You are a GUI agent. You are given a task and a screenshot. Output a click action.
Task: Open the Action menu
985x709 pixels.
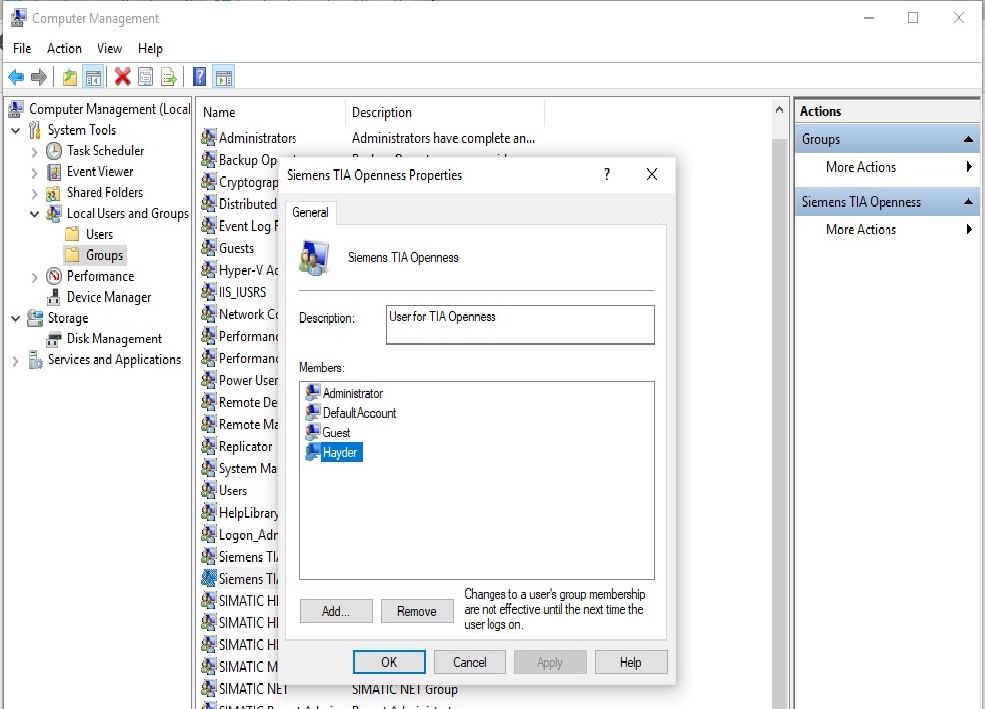(64, 48)
